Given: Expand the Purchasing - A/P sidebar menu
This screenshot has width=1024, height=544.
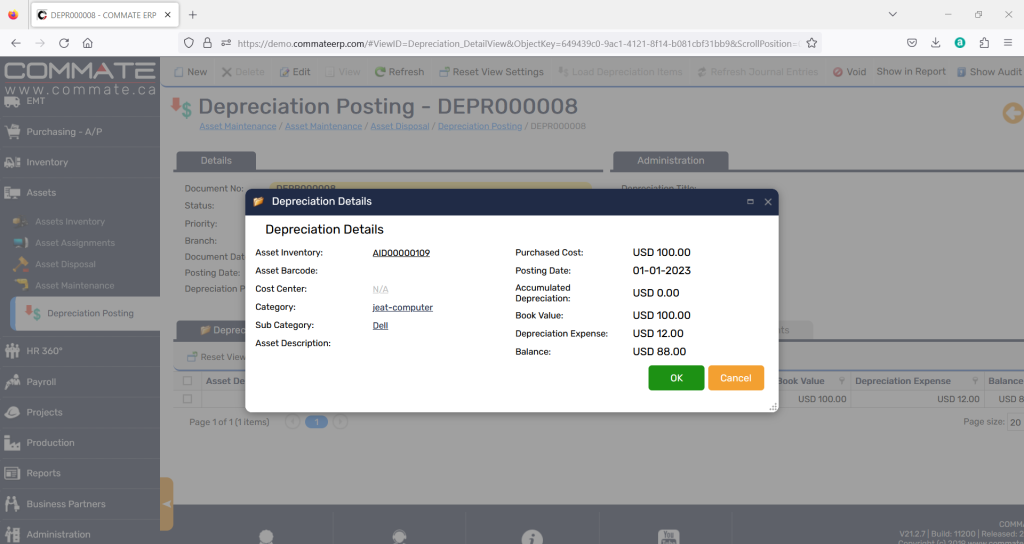Looking at the screenshot, I should tap(64, 131).
